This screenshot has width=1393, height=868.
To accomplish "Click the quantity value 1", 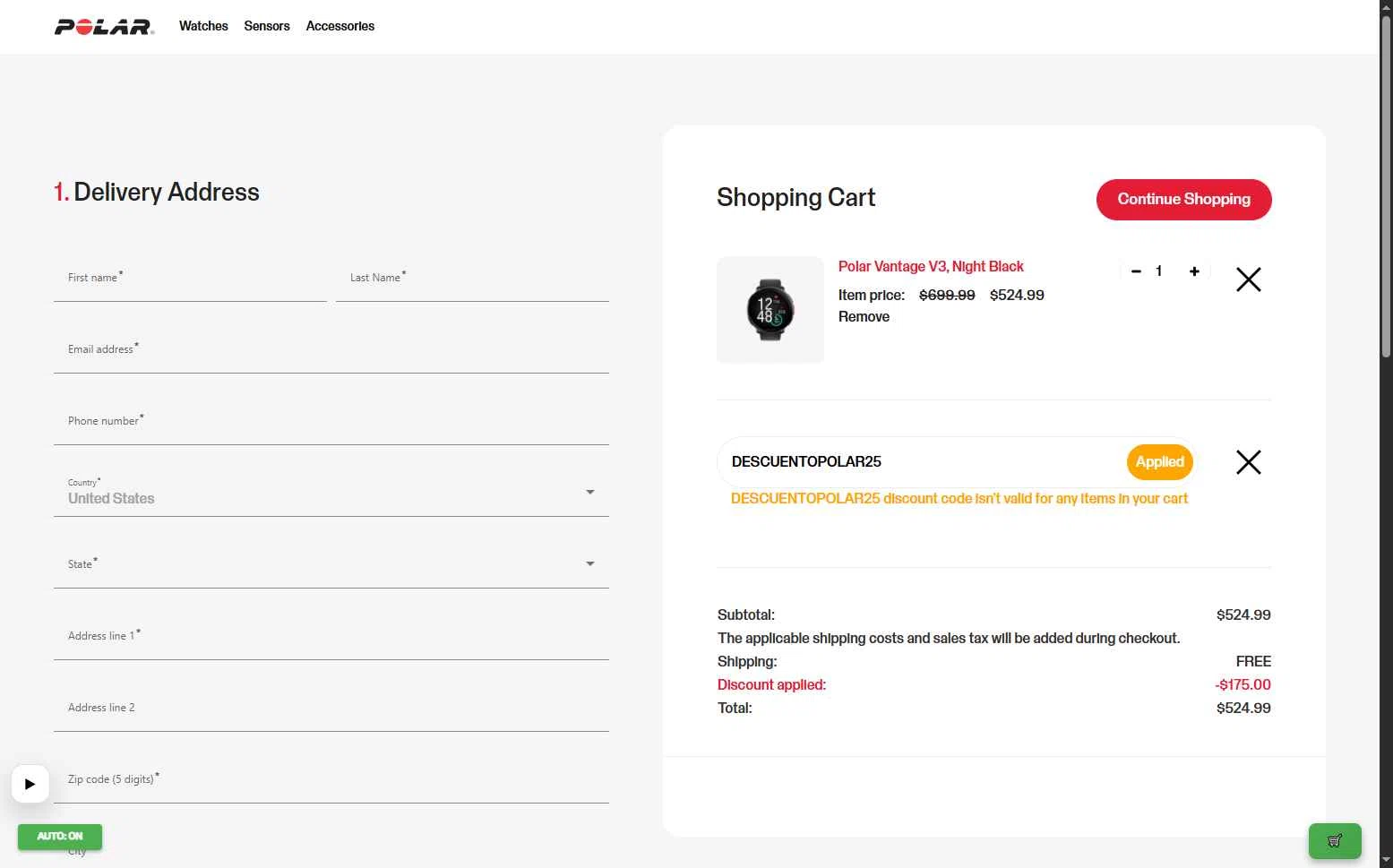I will 1158,271.
